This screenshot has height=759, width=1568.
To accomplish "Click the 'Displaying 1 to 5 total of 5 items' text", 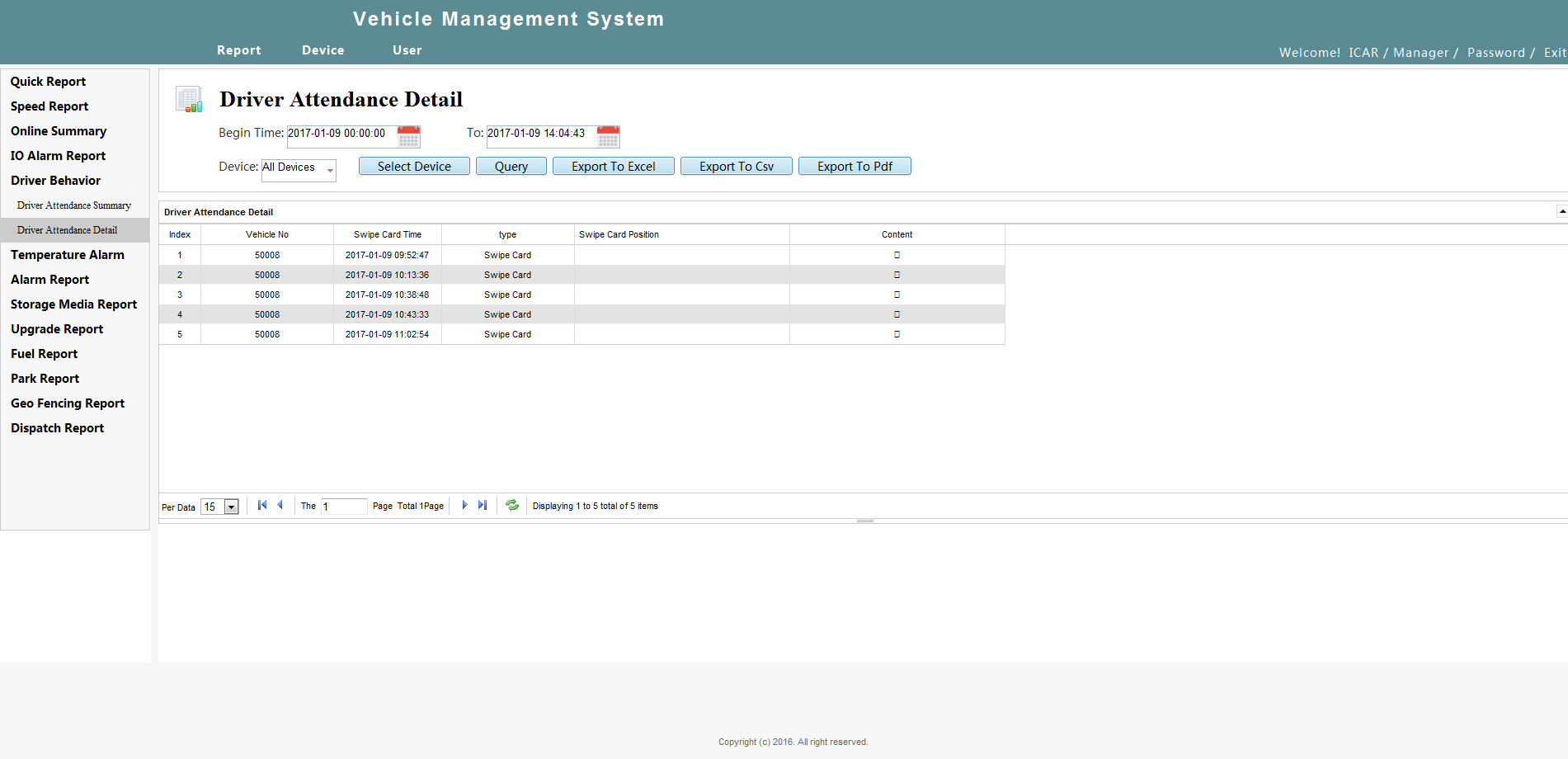I will [x=596, y=506].
